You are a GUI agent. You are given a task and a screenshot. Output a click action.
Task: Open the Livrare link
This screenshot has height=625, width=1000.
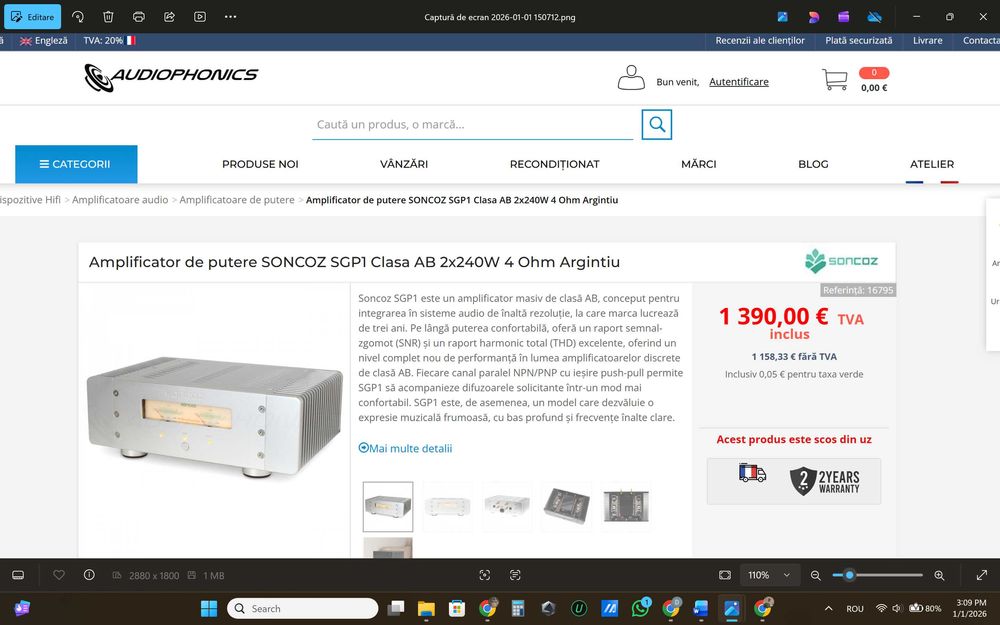tap(927, 40)
